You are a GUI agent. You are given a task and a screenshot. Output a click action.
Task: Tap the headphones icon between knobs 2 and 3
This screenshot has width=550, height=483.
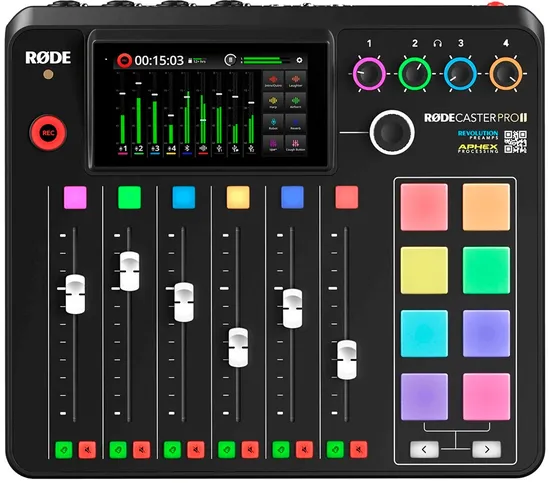point(437,43)
